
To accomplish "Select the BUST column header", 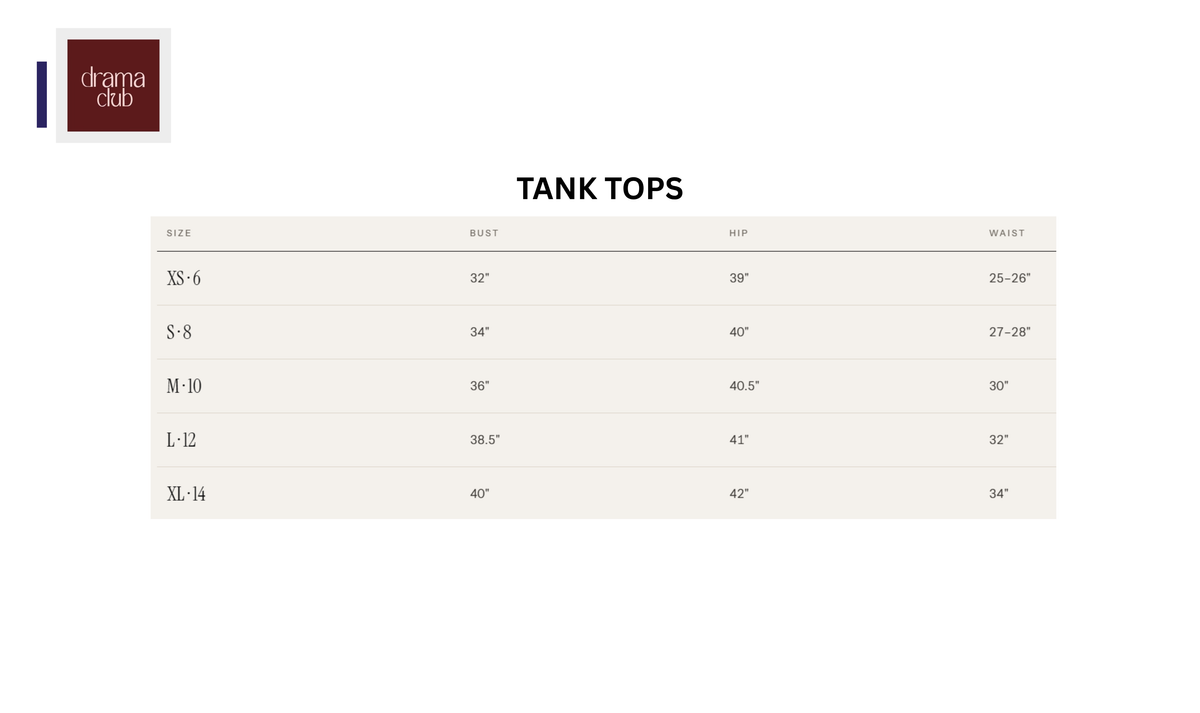I will click(x=484, y=233).
